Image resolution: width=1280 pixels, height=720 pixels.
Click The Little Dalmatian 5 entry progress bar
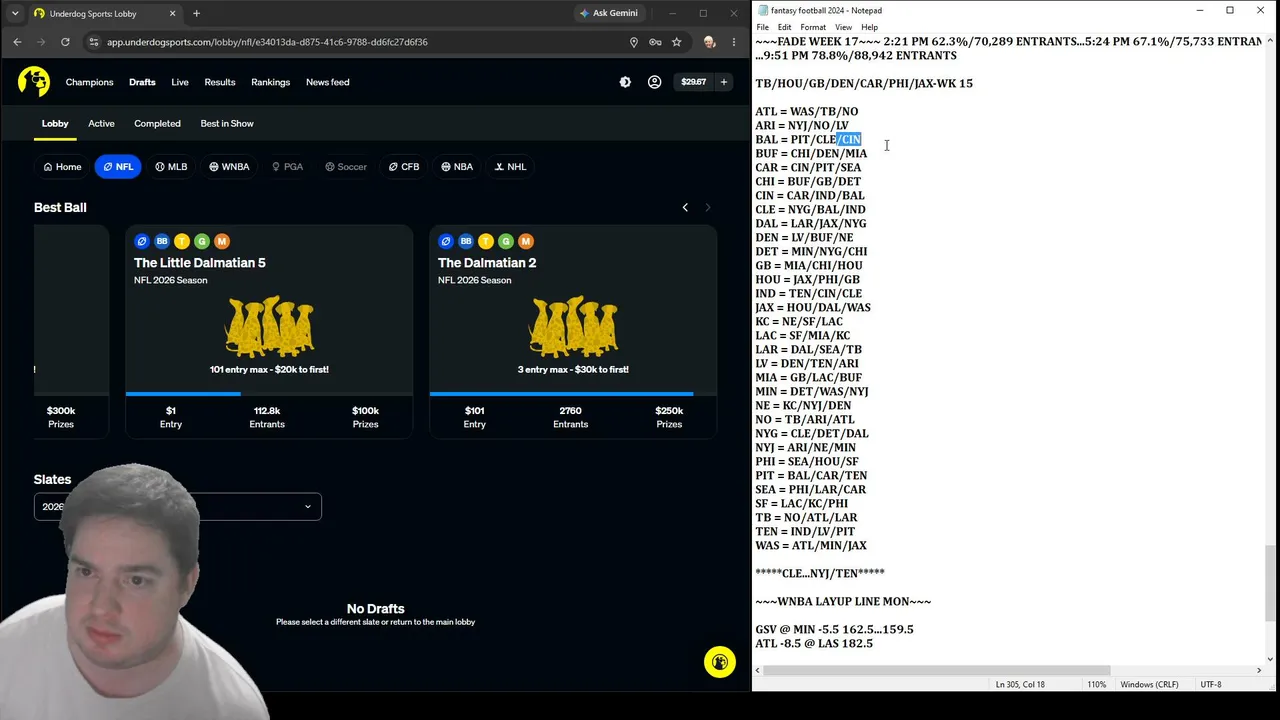click(269, 394)
